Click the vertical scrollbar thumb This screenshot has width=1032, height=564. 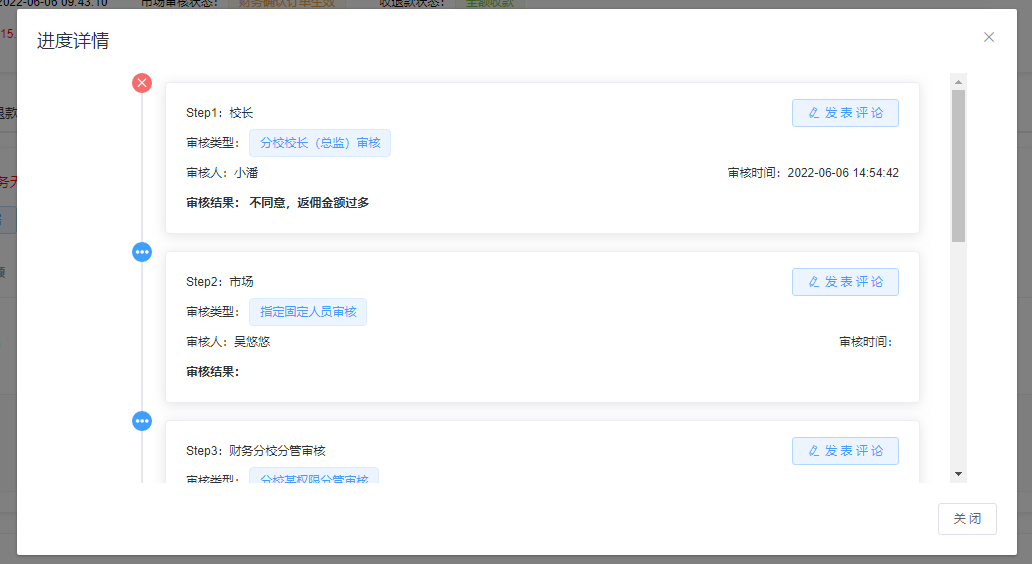pos(958,165)
